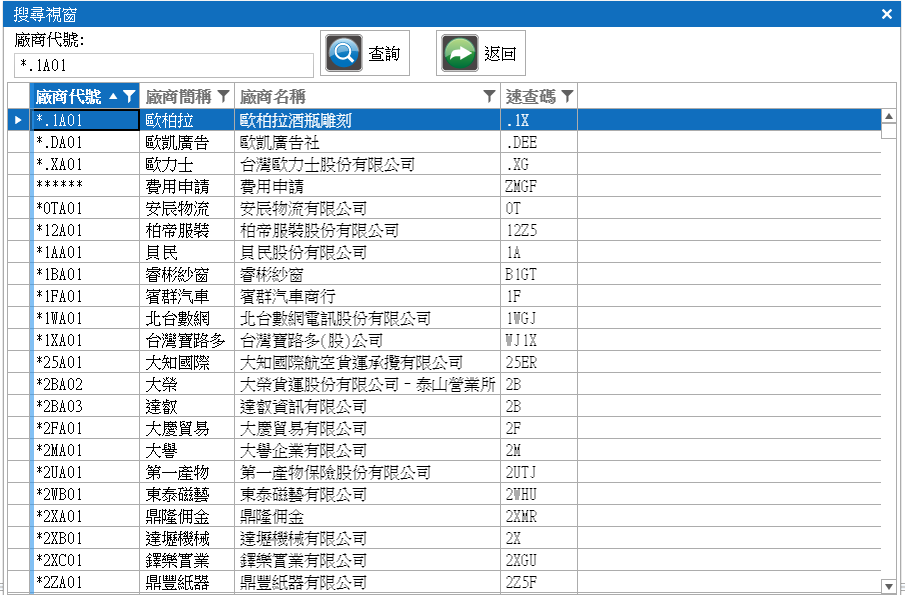Sort by 速查碼 column header

point(530,96)
